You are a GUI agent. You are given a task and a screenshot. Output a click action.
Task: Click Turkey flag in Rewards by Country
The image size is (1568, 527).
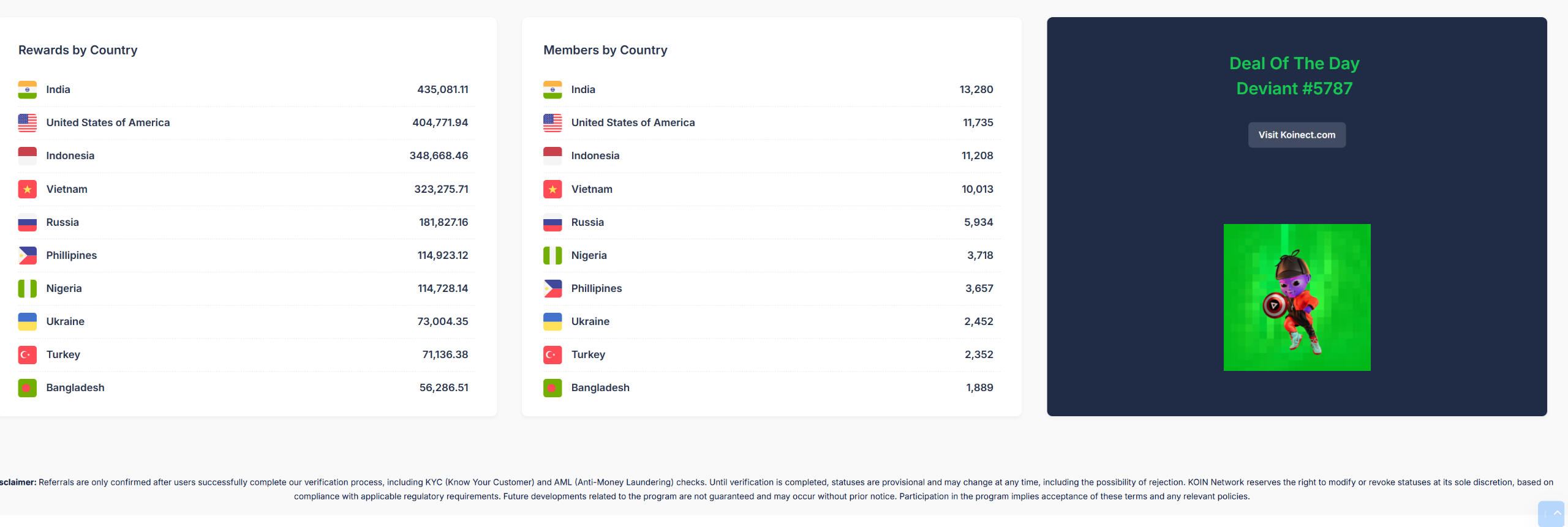pyautogui.click(x=27, y=354)
